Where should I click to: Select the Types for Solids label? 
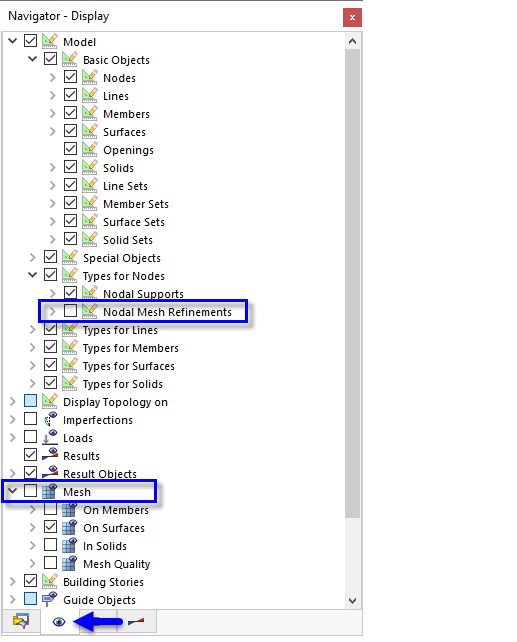click(x=123, y=384)
